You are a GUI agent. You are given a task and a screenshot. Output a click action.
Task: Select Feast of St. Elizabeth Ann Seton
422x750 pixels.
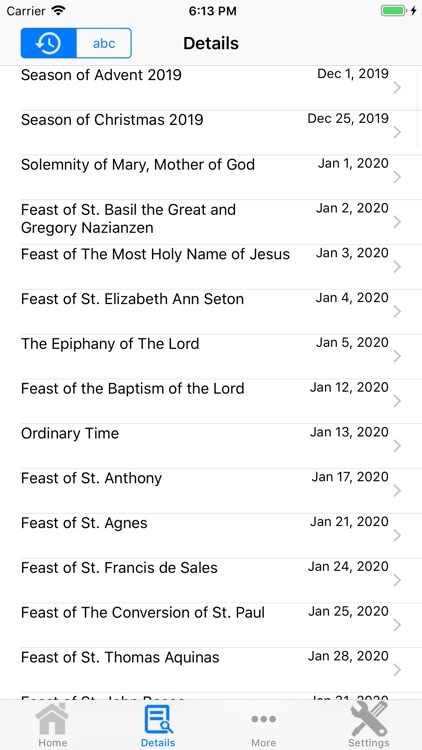(211, 311)
